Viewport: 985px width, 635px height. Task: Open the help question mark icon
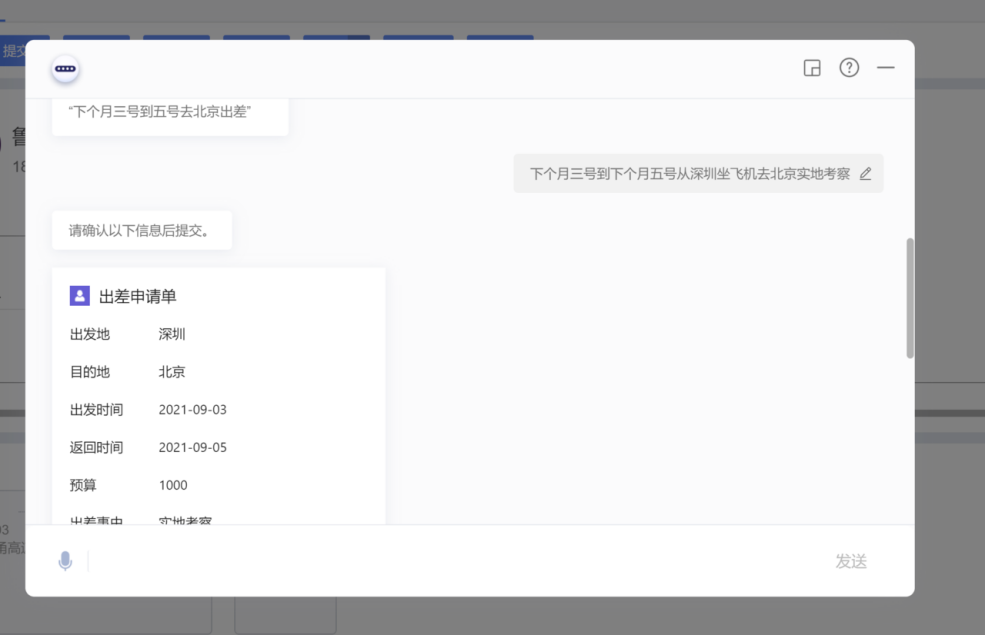849,68
